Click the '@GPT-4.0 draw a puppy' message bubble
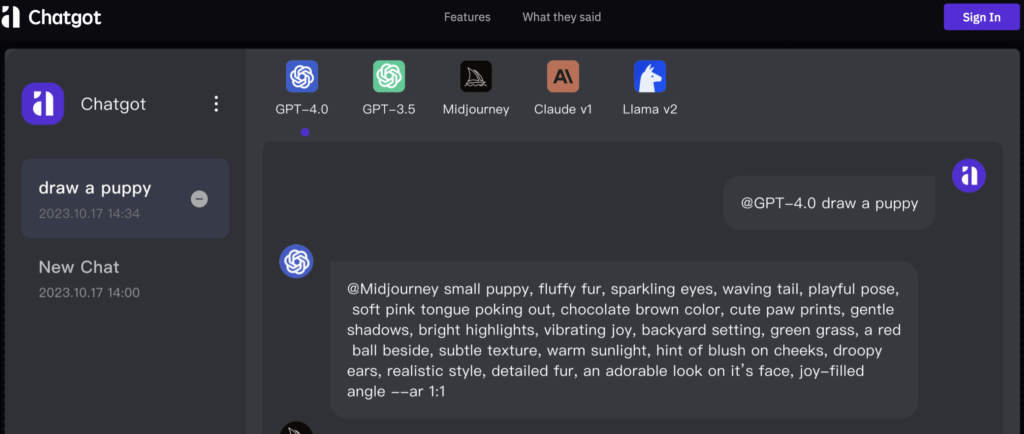 pyautogui.click(x=829, y=203)
